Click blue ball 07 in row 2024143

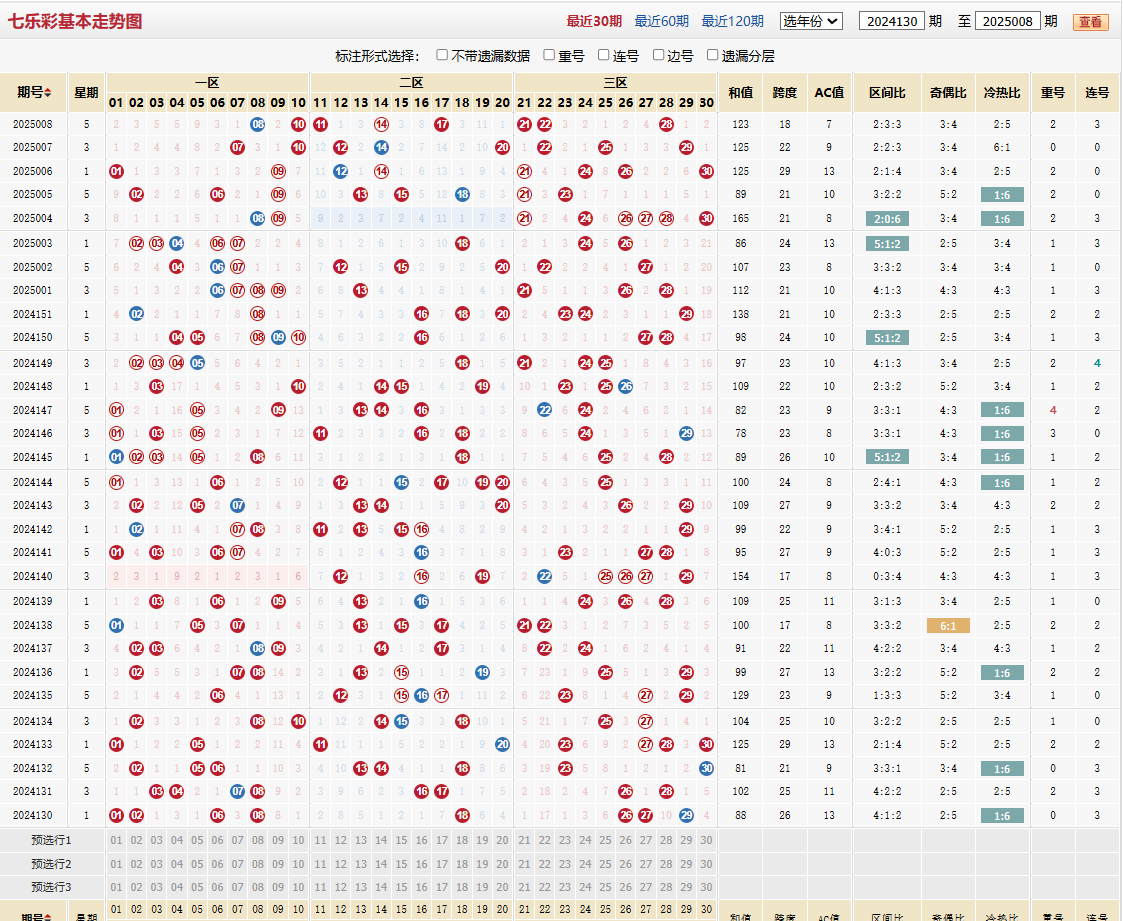[238, 506]
